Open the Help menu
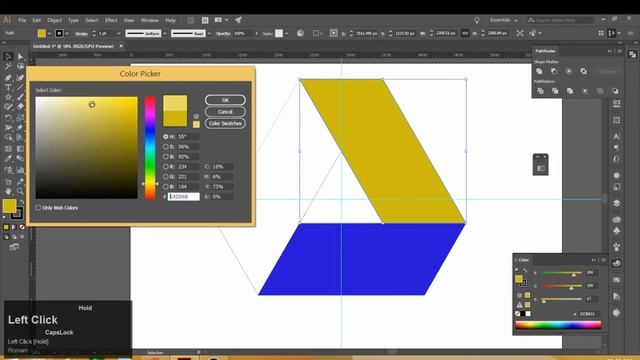Image resolution: width=640 pixels, height=360 pixels. [171, 20]
